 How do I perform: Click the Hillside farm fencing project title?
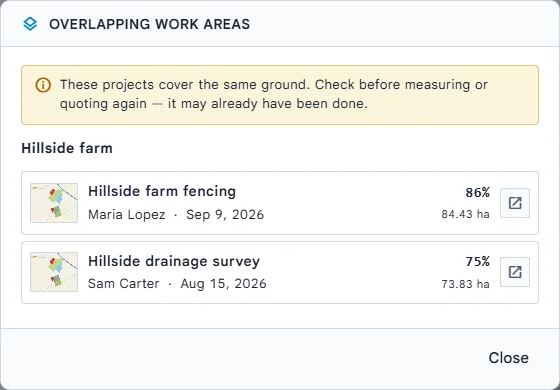(x=162, y=191)
